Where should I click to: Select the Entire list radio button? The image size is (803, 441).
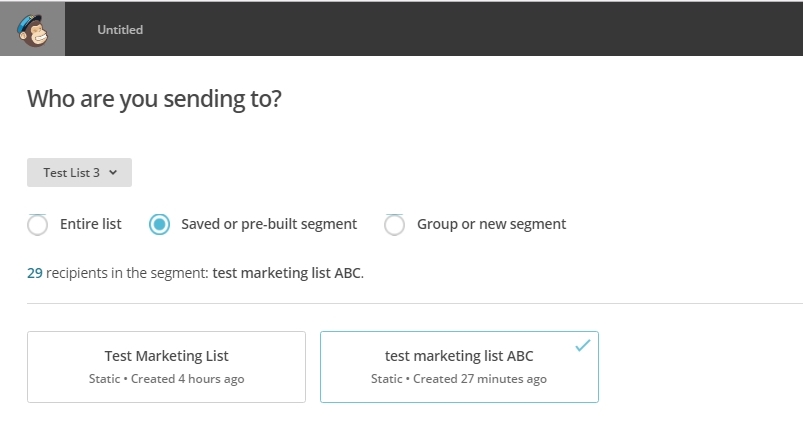click(x=37, y=224)
